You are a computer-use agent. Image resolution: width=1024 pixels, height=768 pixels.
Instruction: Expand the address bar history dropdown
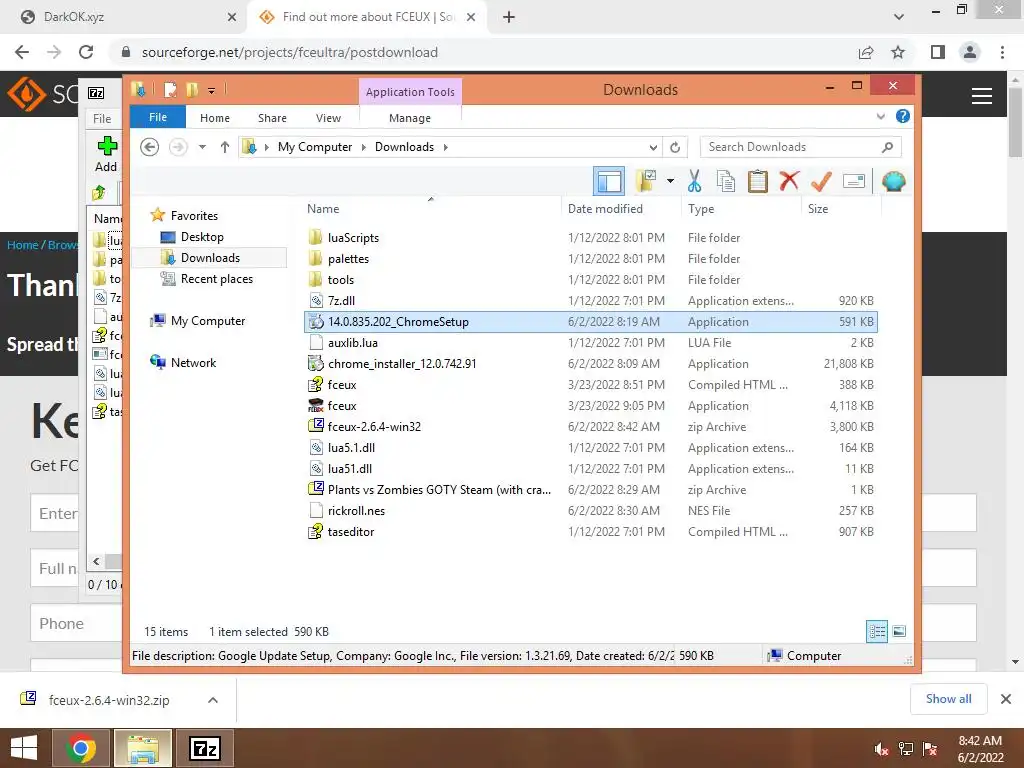pos(652,147)
